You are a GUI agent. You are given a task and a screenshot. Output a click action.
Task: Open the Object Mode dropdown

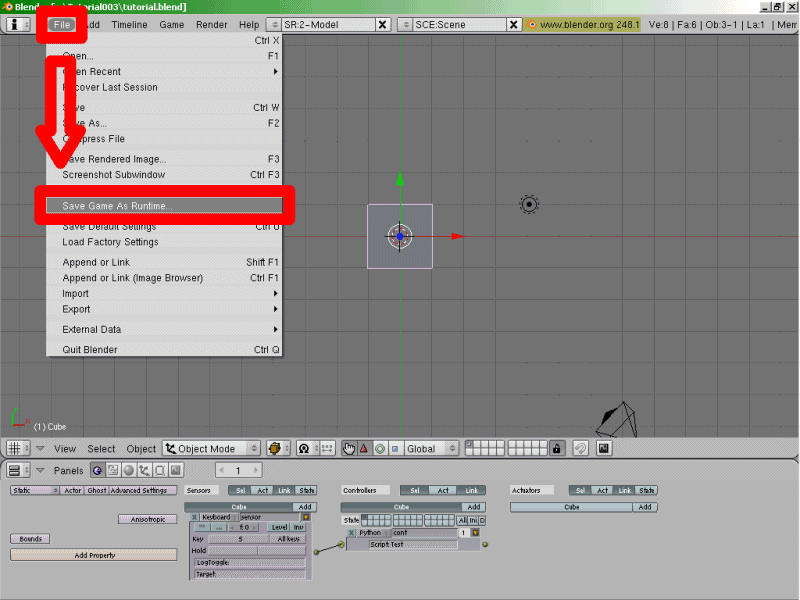coord(211,449)
